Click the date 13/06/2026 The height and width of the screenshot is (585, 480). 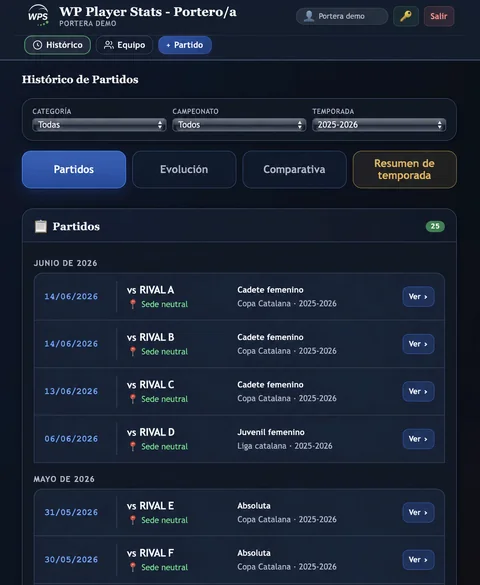click(71, 391)
